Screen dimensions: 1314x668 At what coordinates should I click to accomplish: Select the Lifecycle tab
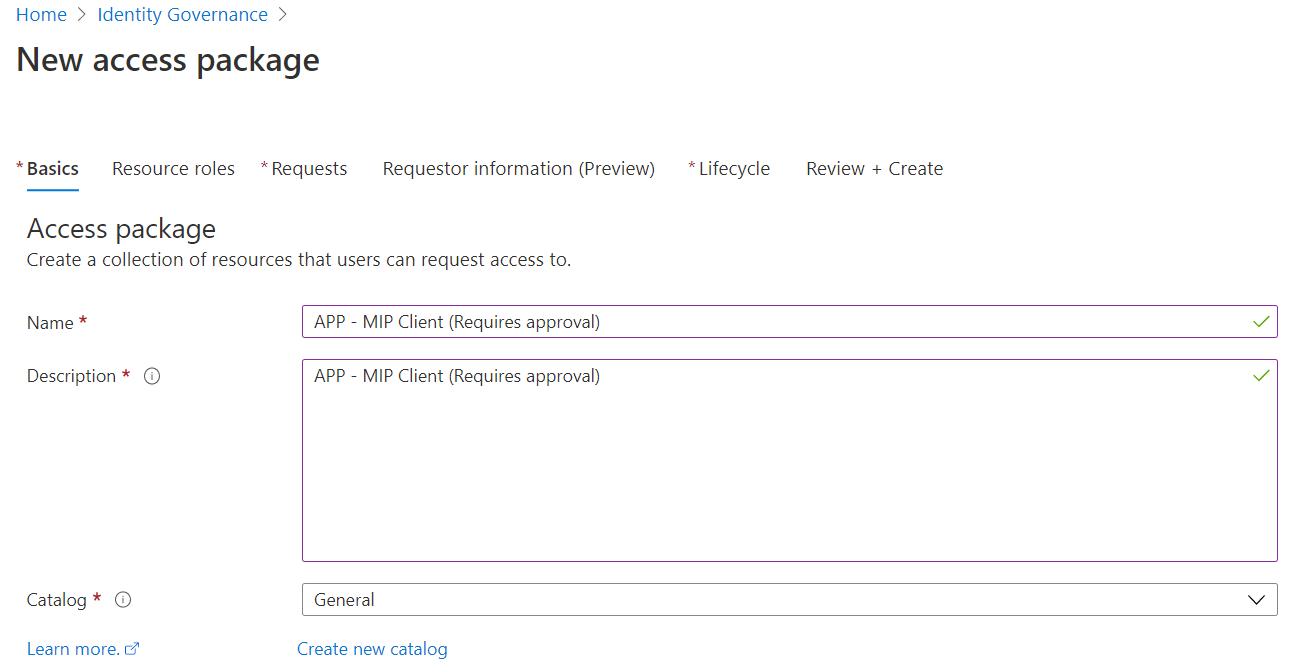(x=734, y=169)
